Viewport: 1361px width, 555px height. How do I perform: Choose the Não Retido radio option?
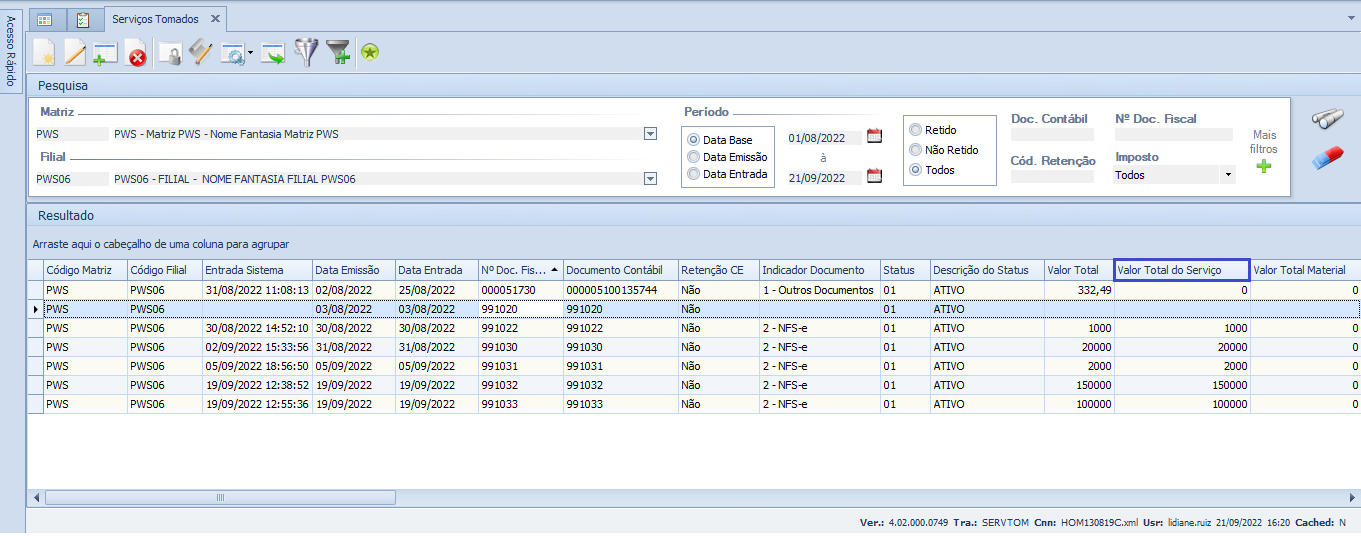pos(915,150)
